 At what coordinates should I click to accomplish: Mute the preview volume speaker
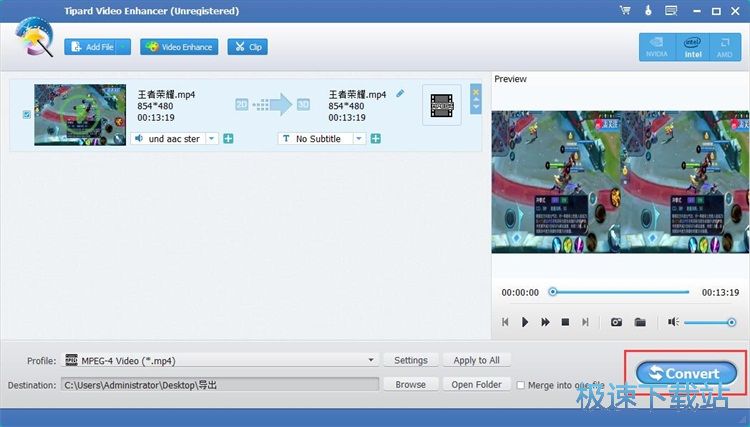point(673,322)
